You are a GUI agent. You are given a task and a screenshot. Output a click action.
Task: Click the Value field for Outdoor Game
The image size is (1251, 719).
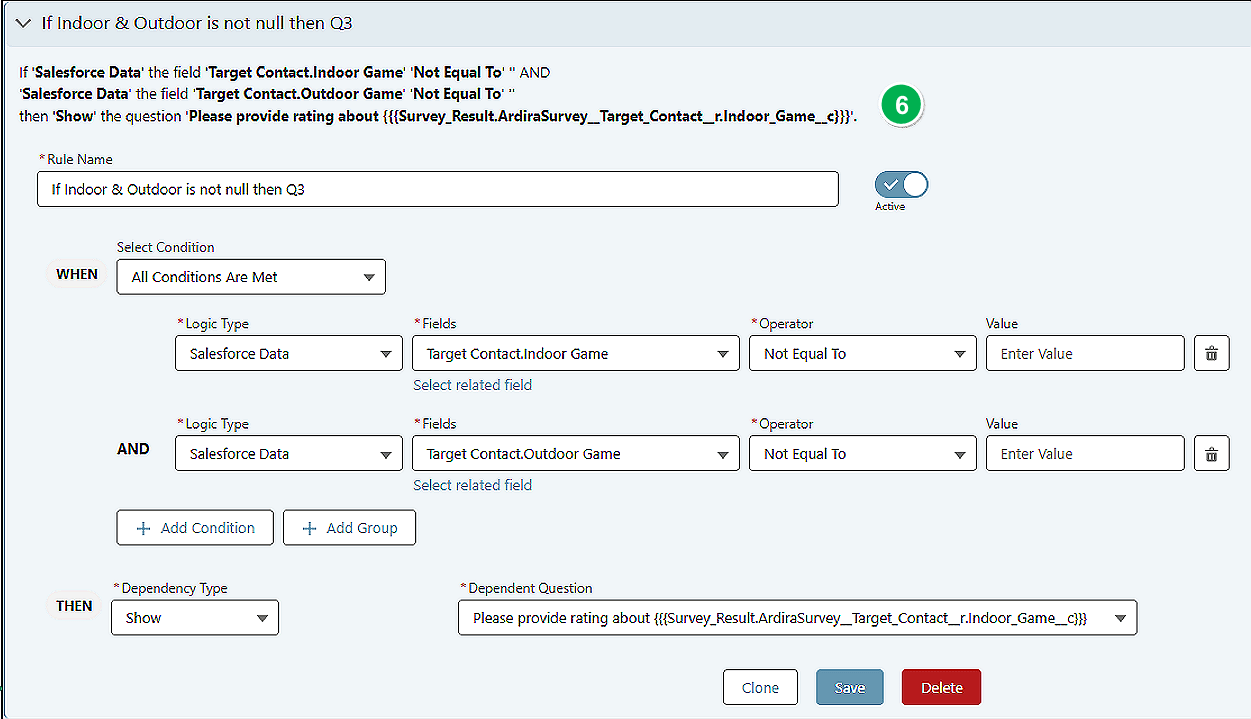click(x=1085, y=453)
